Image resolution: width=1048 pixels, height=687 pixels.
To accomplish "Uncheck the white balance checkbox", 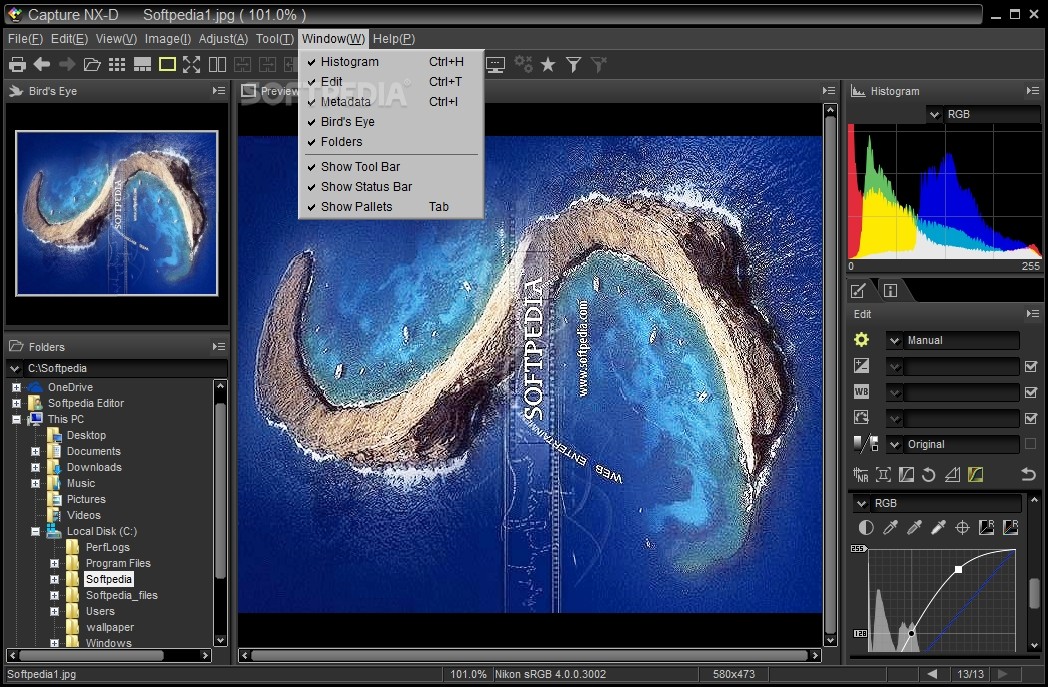I will click(1031, 392).
